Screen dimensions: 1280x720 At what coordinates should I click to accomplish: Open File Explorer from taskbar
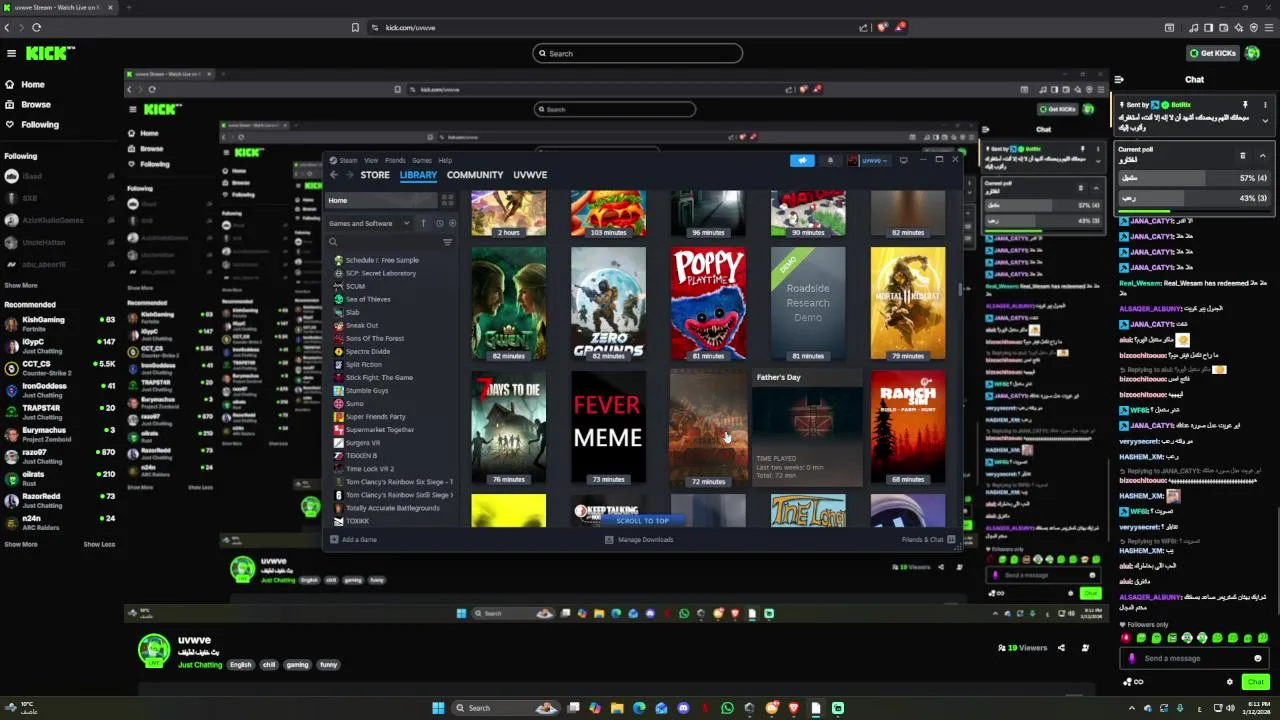point(617,708)
